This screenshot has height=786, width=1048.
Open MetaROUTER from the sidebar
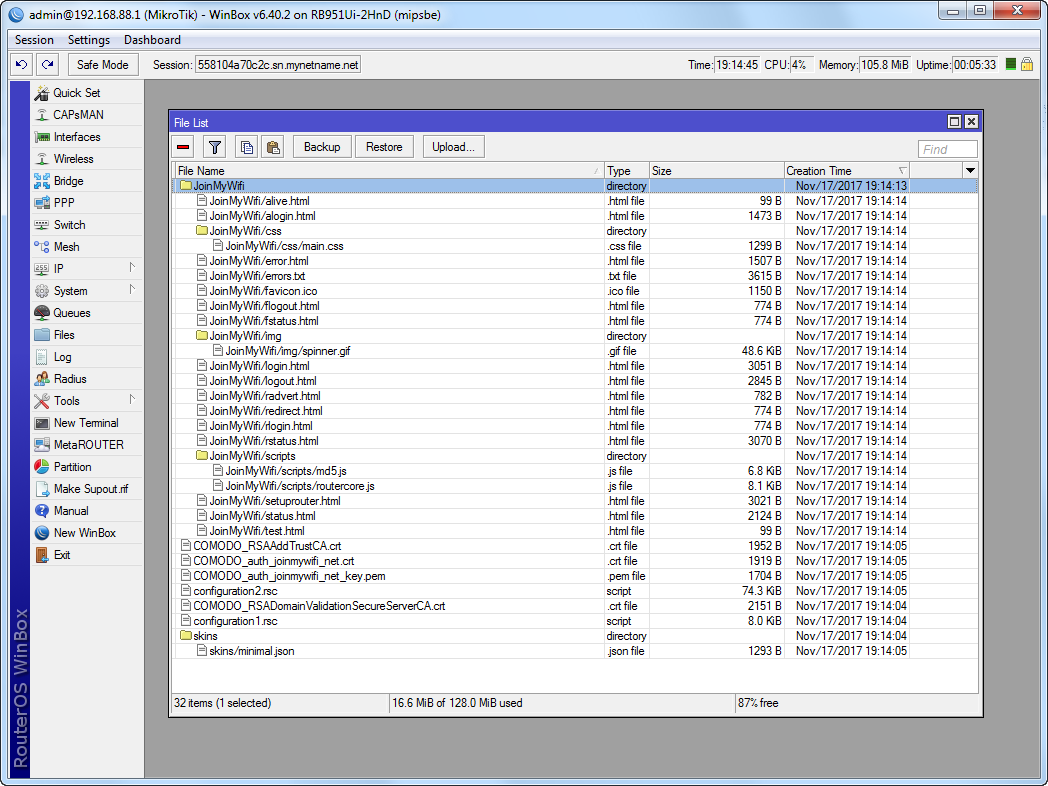point(87,445)
